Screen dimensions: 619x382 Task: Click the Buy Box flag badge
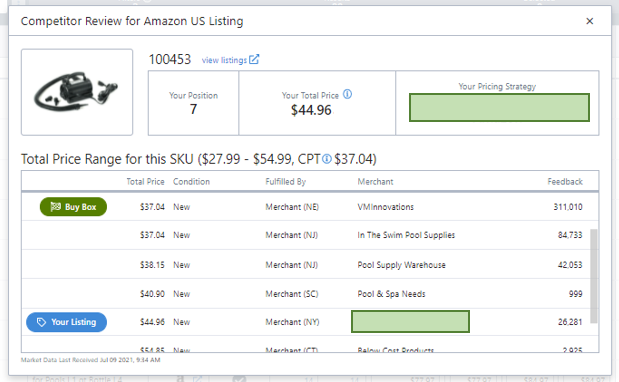click(x=73, y=207)
